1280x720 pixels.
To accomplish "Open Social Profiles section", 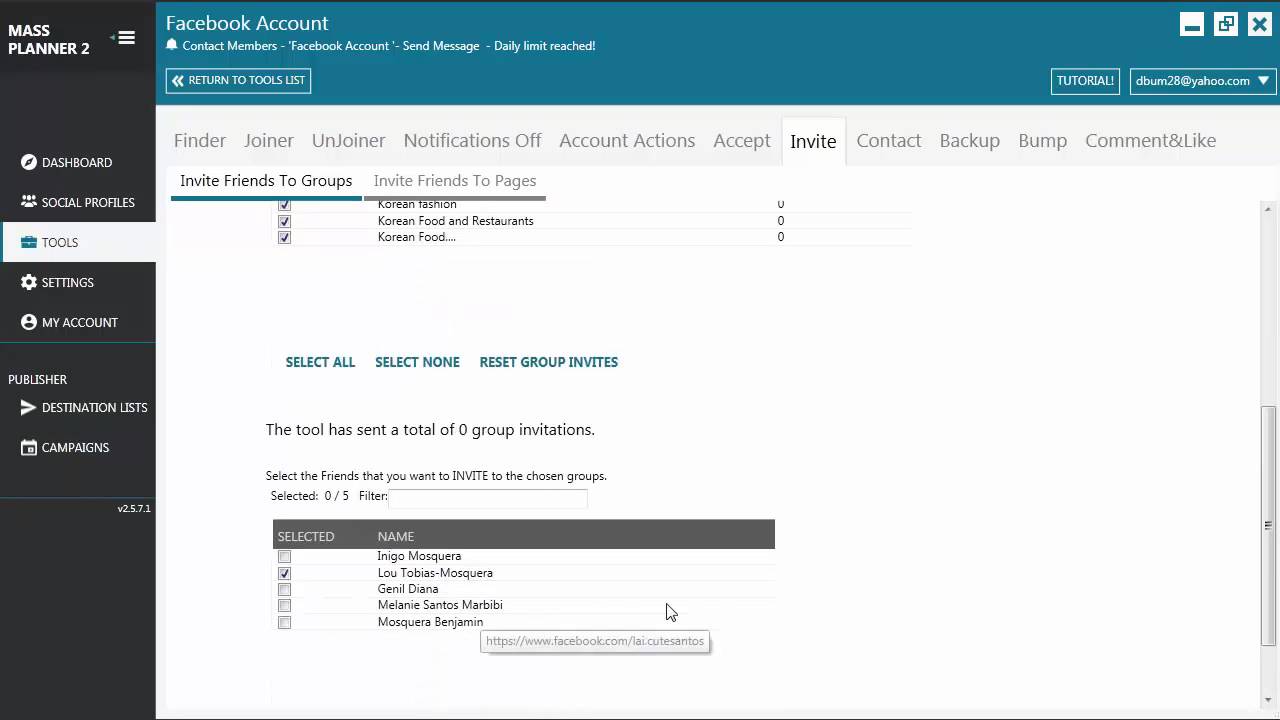I will [77, 202].
